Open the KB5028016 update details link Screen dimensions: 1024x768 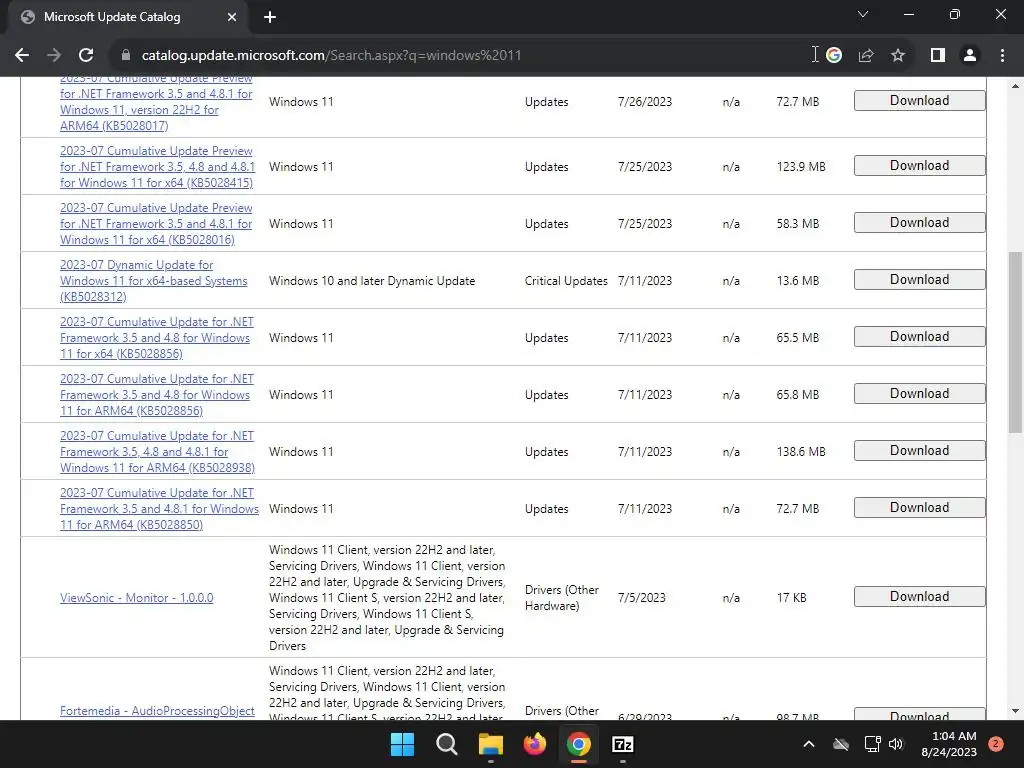(156, 223)
